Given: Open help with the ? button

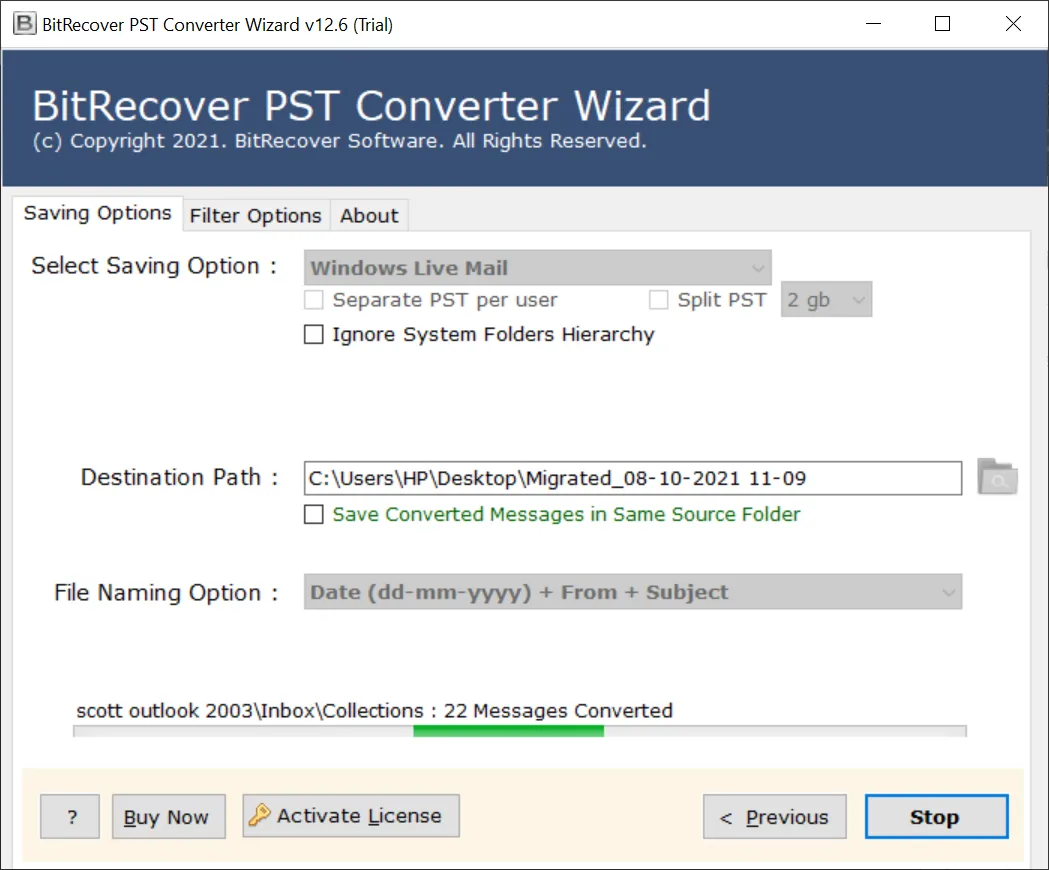Looking at the screenshot, I should click(70, 816).
